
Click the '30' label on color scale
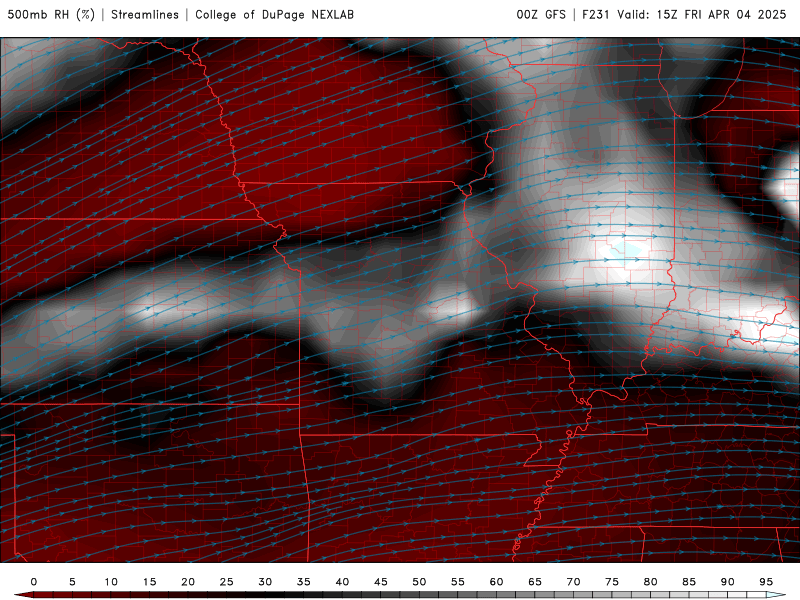[x=265, y=582]
